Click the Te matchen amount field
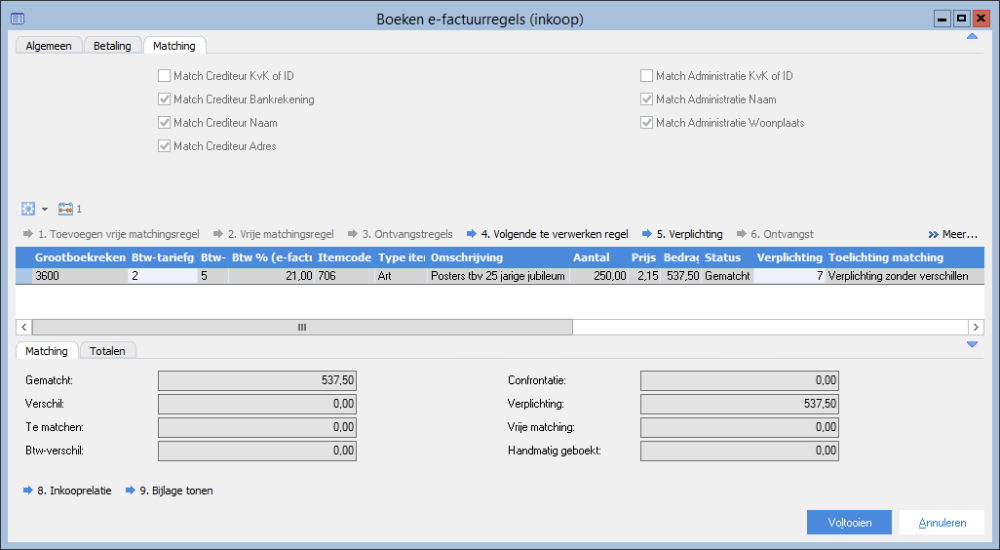1000x550 pixels. (257, 427)
